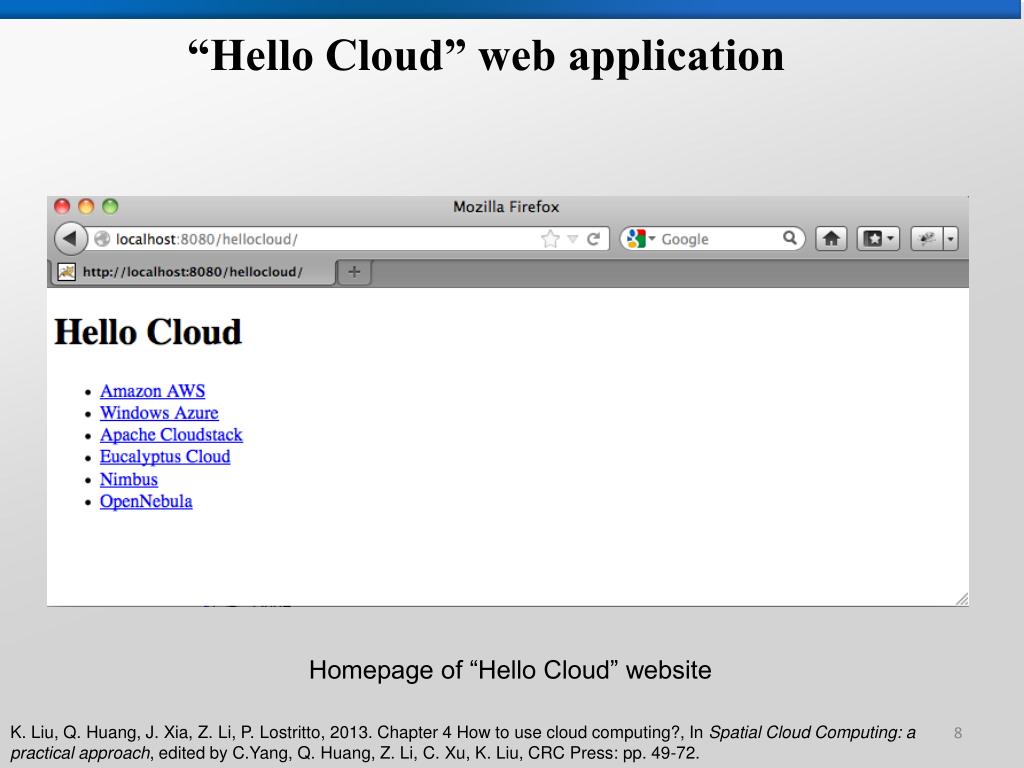Image resolution: width=1024 pixels, height=768 pixels.
Task: Close the Firefox window red button
Action: coord(62,207)
